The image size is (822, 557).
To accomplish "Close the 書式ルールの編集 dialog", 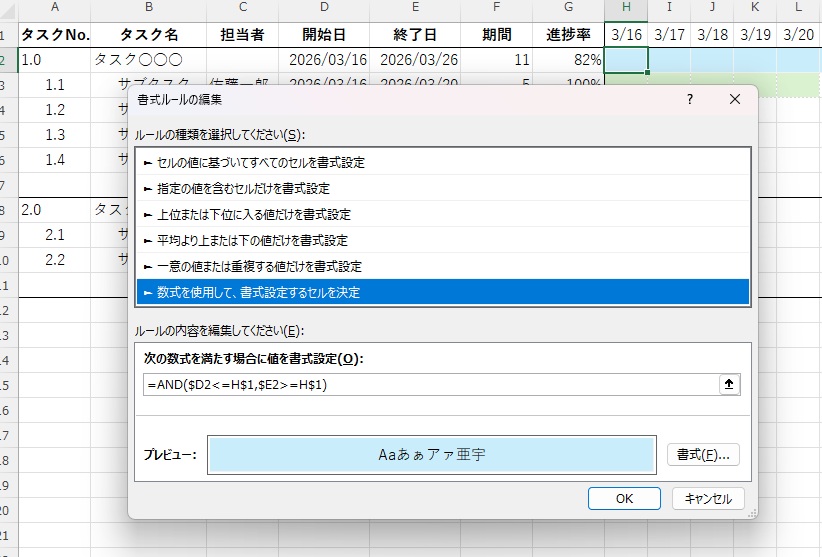I will [x=735, y=99].
